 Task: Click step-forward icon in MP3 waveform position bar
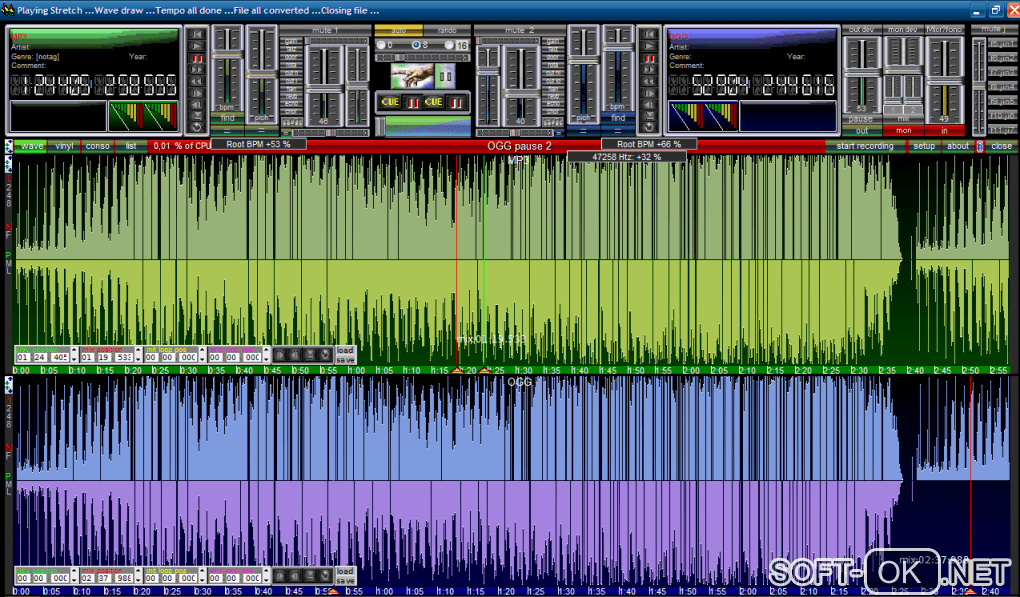click(x=280, y=355)
